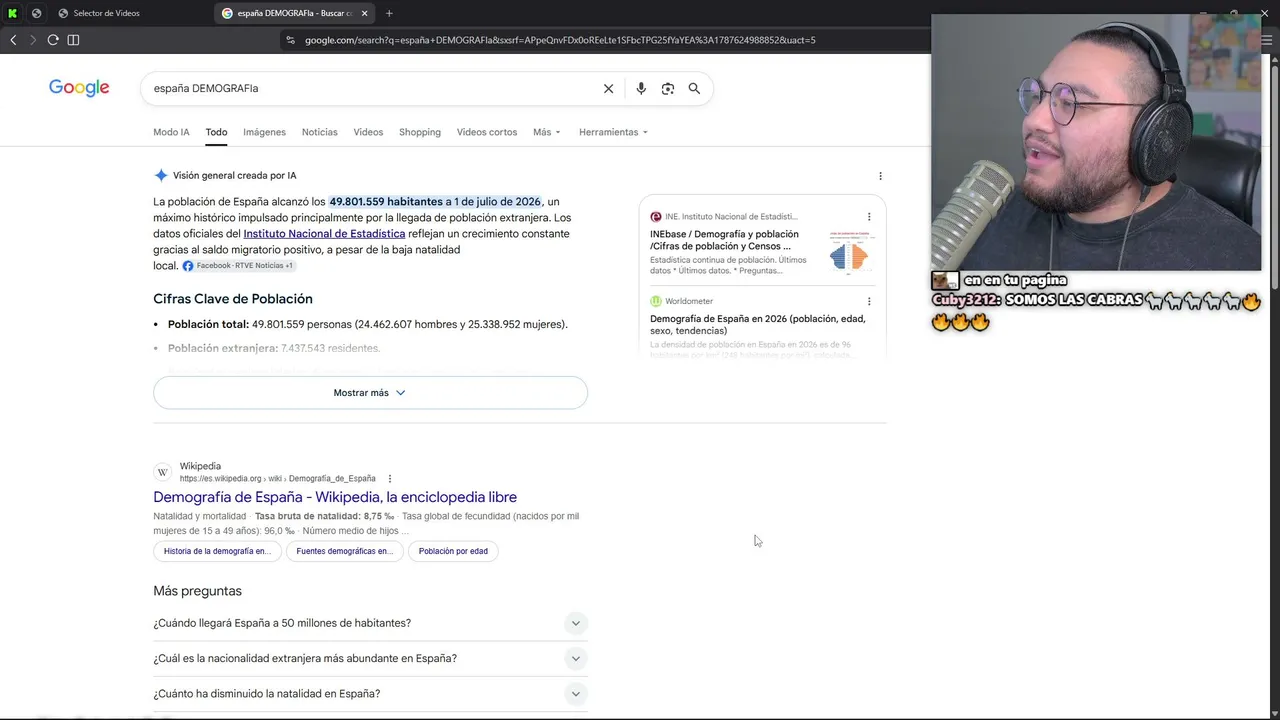The width and height of the screenshot is (1280, 720).
Task: Expand ¿Cuánto ha disminuido la natalidad question
Action: [x=370, y=694]
